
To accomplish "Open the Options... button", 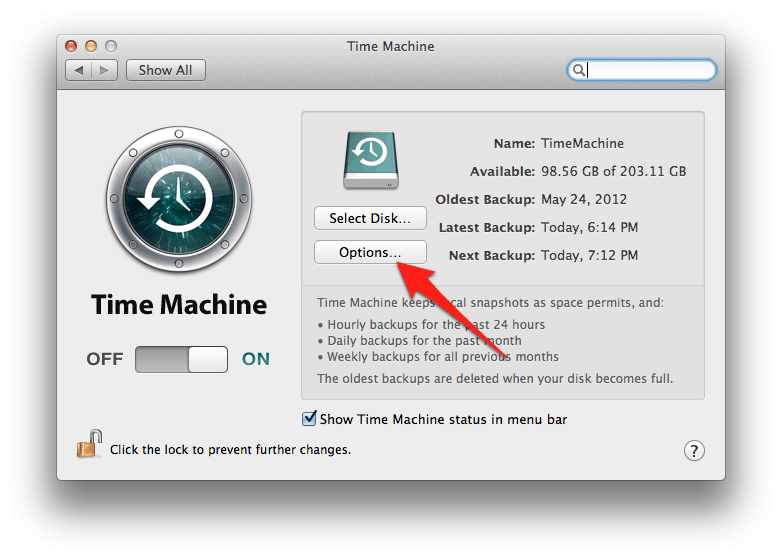I will [x=370, y=253].
